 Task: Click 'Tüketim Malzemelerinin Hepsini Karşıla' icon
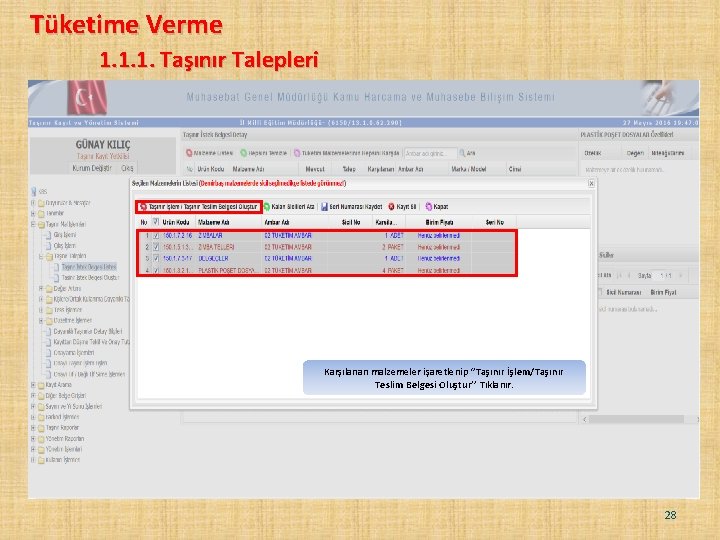[297, 153]
